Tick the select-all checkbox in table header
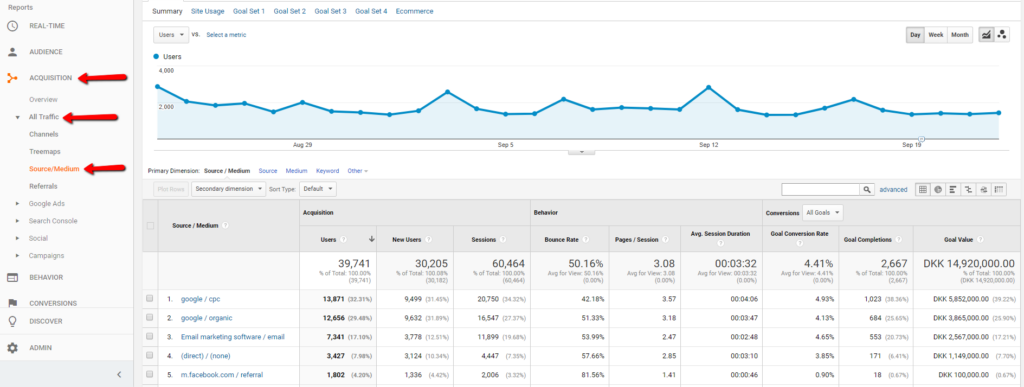 [150, 226]
